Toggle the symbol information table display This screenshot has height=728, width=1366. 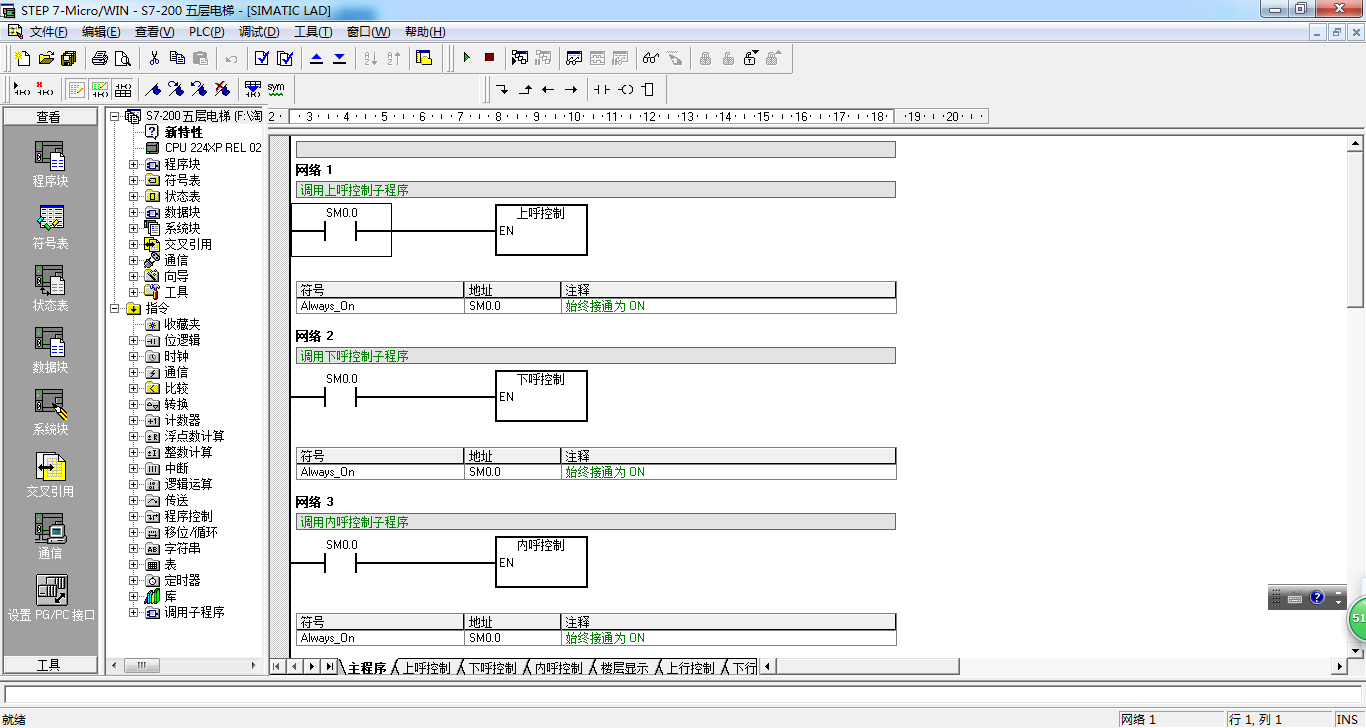tap(123, 89)
